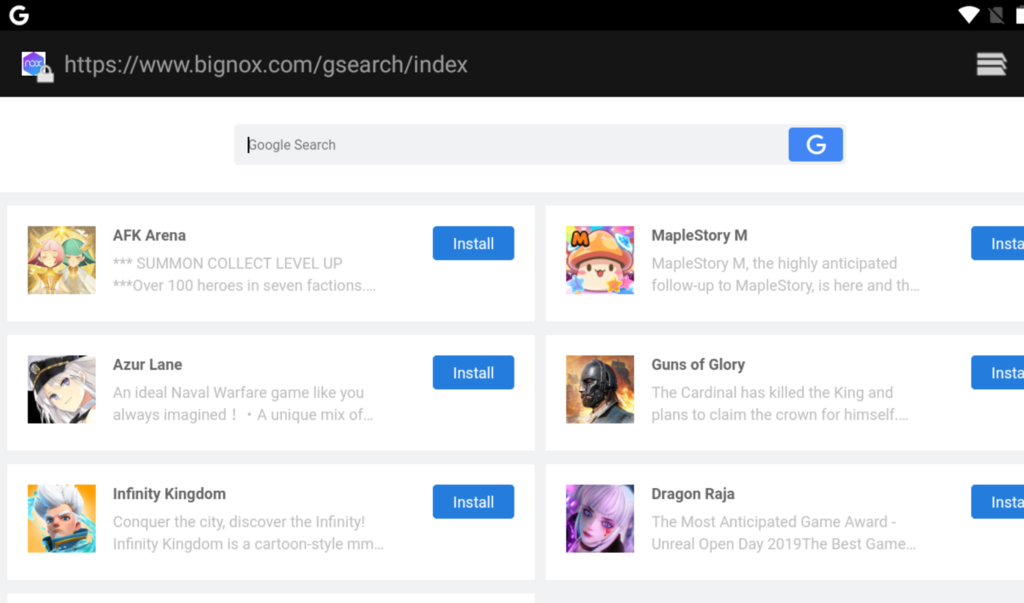Open the Infinity Kingdom title
The image size is (1024, 603).
point(169,494)
